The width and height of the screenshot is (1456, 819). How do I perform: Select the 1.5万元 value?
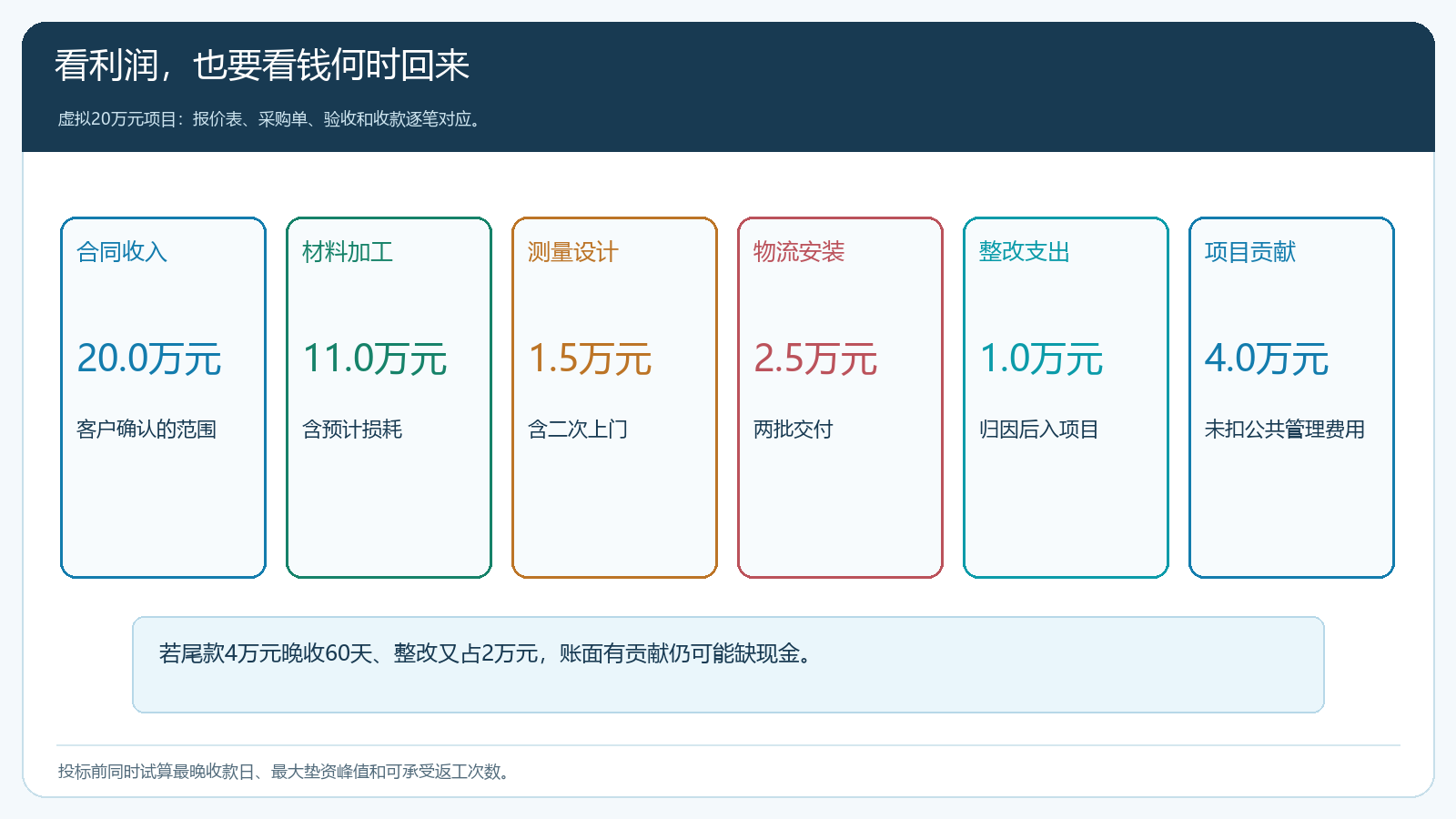590,359
